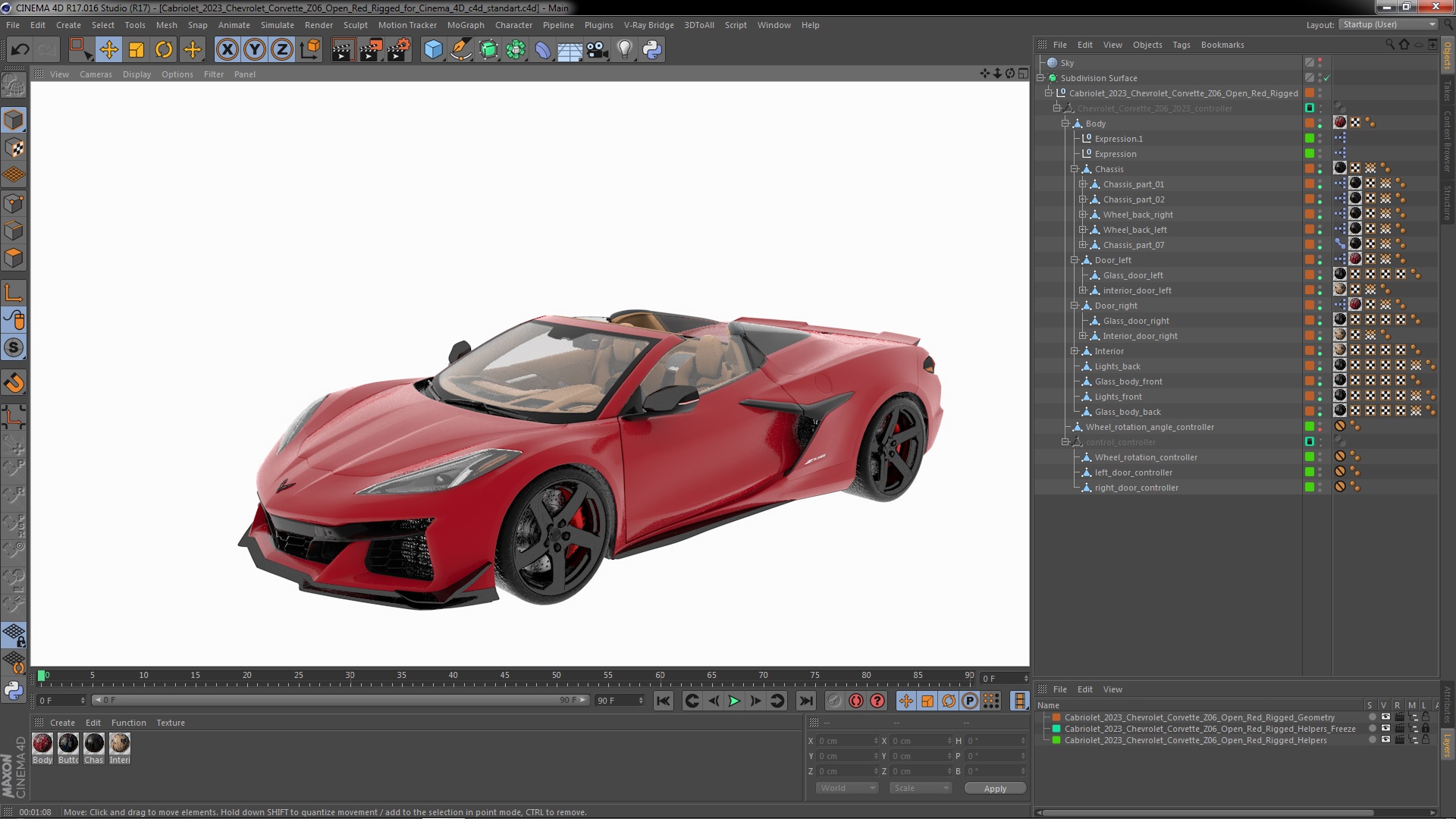The width and height of the screenshot is (1456, 819).
Task: Open Object Manager Tags menu
Action: 1181,45
